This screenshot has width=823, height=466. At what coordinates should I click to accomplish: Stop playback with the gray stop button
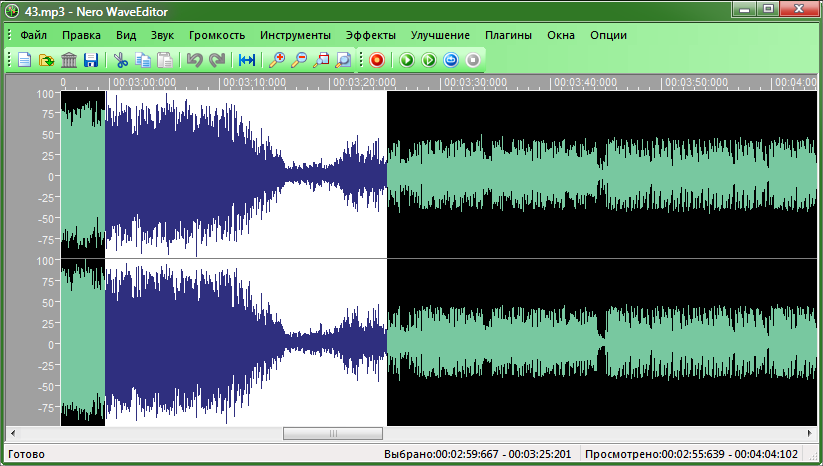[x=473, y=60]
